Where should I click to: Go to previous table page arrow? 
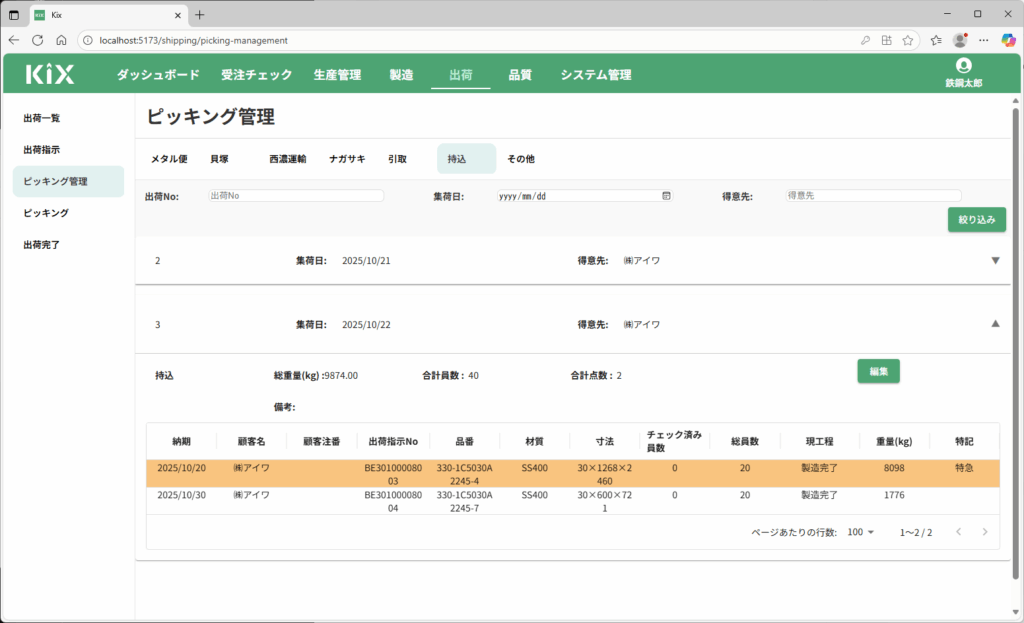pyautogui.click(x=958, y=532)
